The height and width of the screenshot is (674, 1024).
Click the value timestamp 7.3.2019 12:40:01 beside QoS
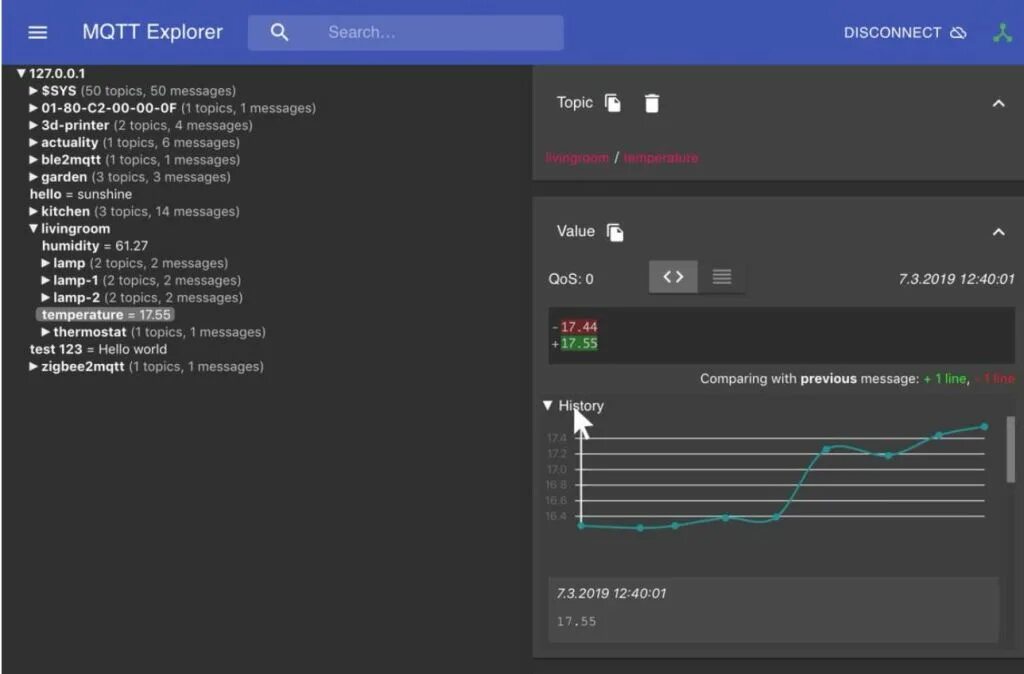pos(956,280)
